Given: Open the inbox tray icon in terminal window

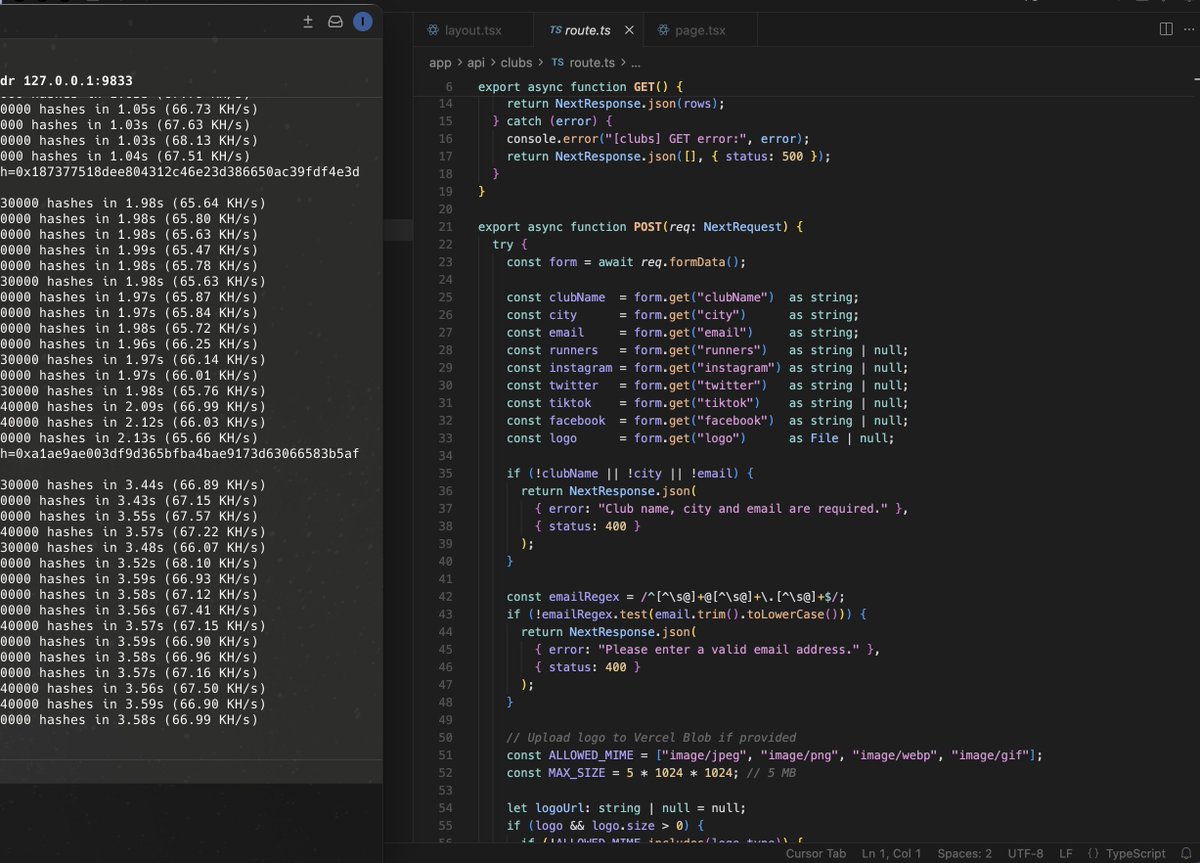Looking at the screenshot, I should click(336, 21).
